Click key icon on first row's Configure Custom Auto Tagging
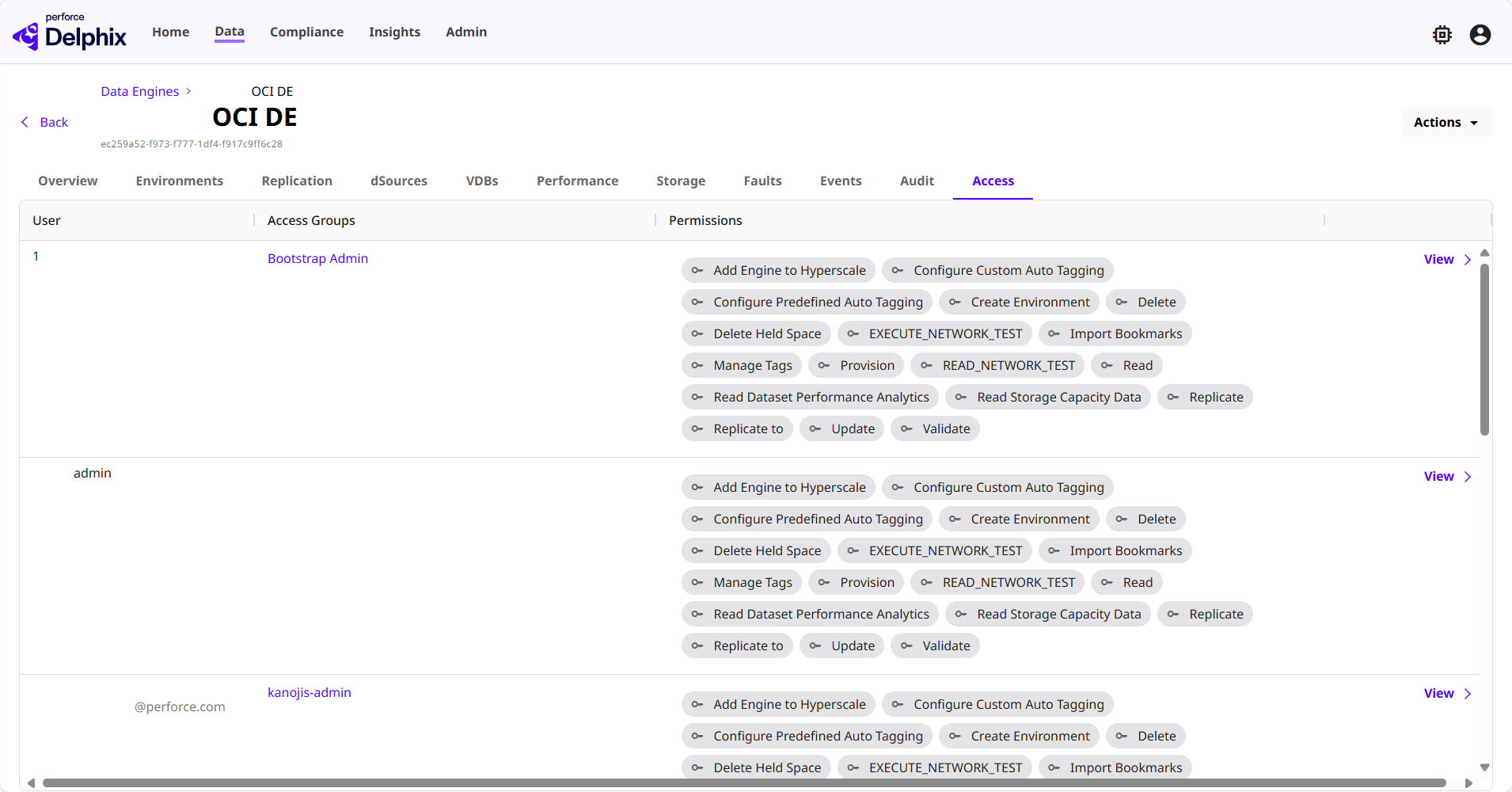The width and height of the screenshot is (1512, 792). [898, 270]
